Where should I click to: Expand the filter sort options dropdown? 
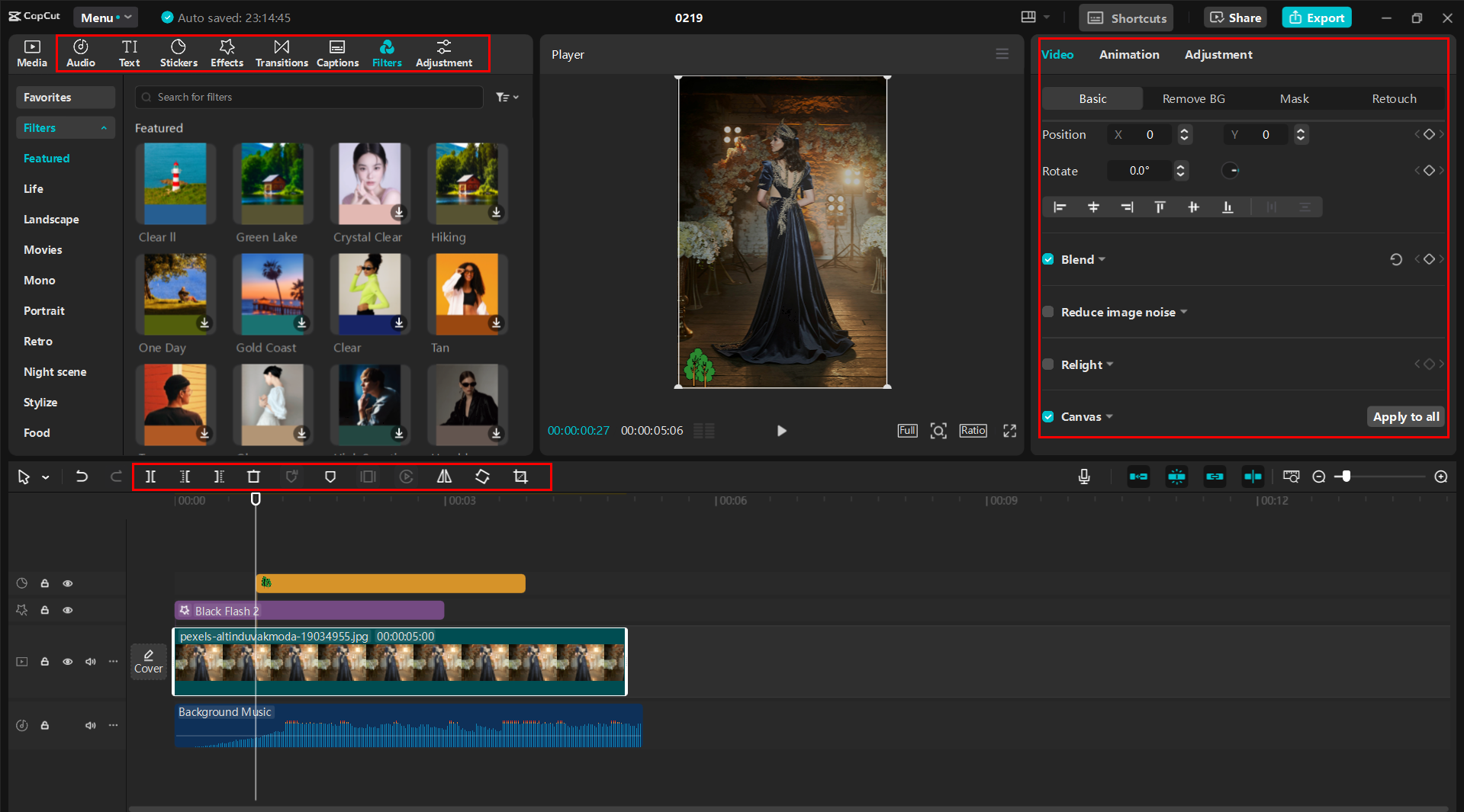coord(507,97)
